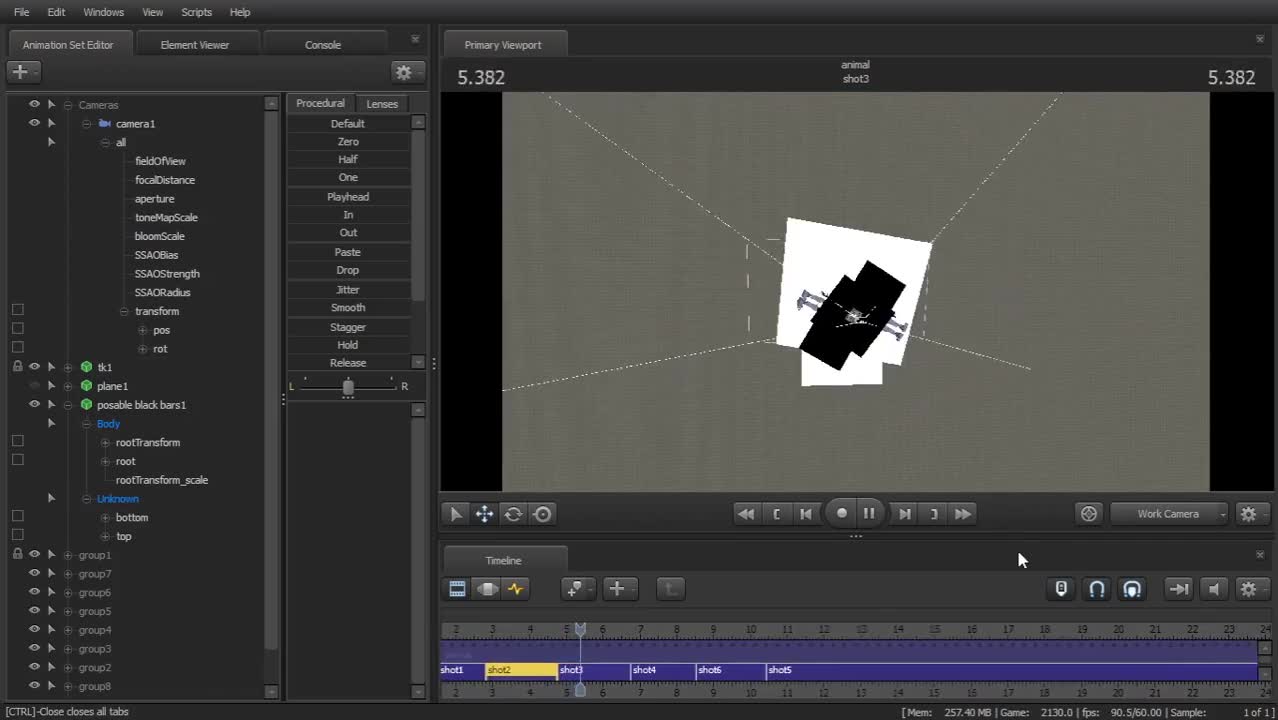Switch to Motion Editor mode
Viewport: 1278px width, 720px height.
click(487, 589)
